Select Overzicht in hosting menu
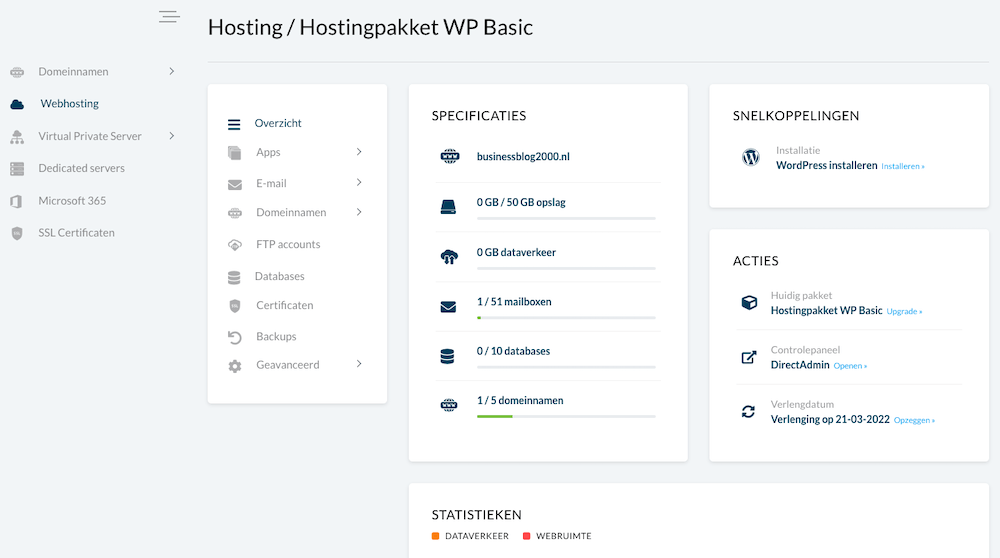1000x558 pixels. [x=278, y=123]
